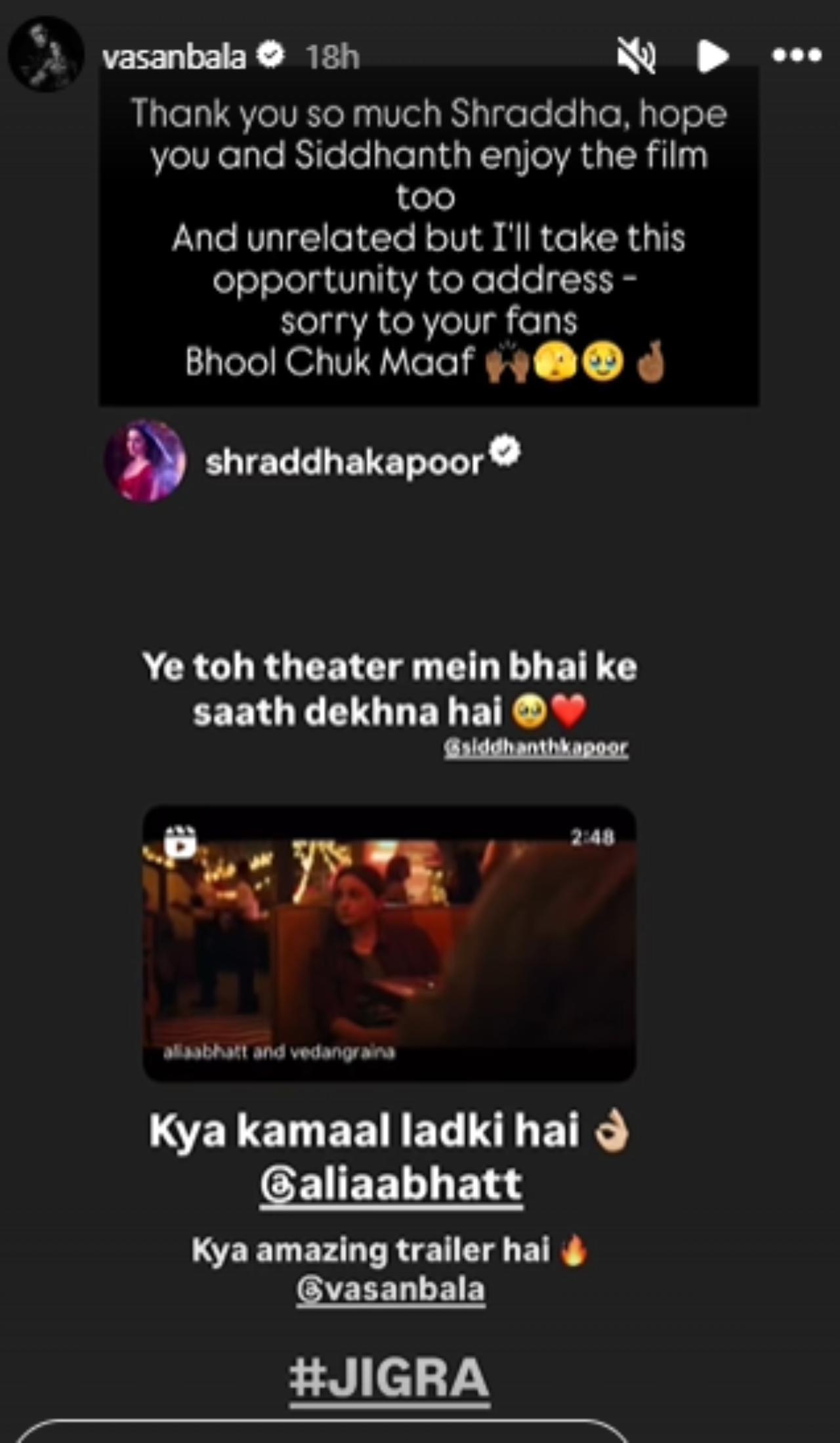Open the vasanbala username in header
840x1443 pixels.
click(x=174, y=57)
